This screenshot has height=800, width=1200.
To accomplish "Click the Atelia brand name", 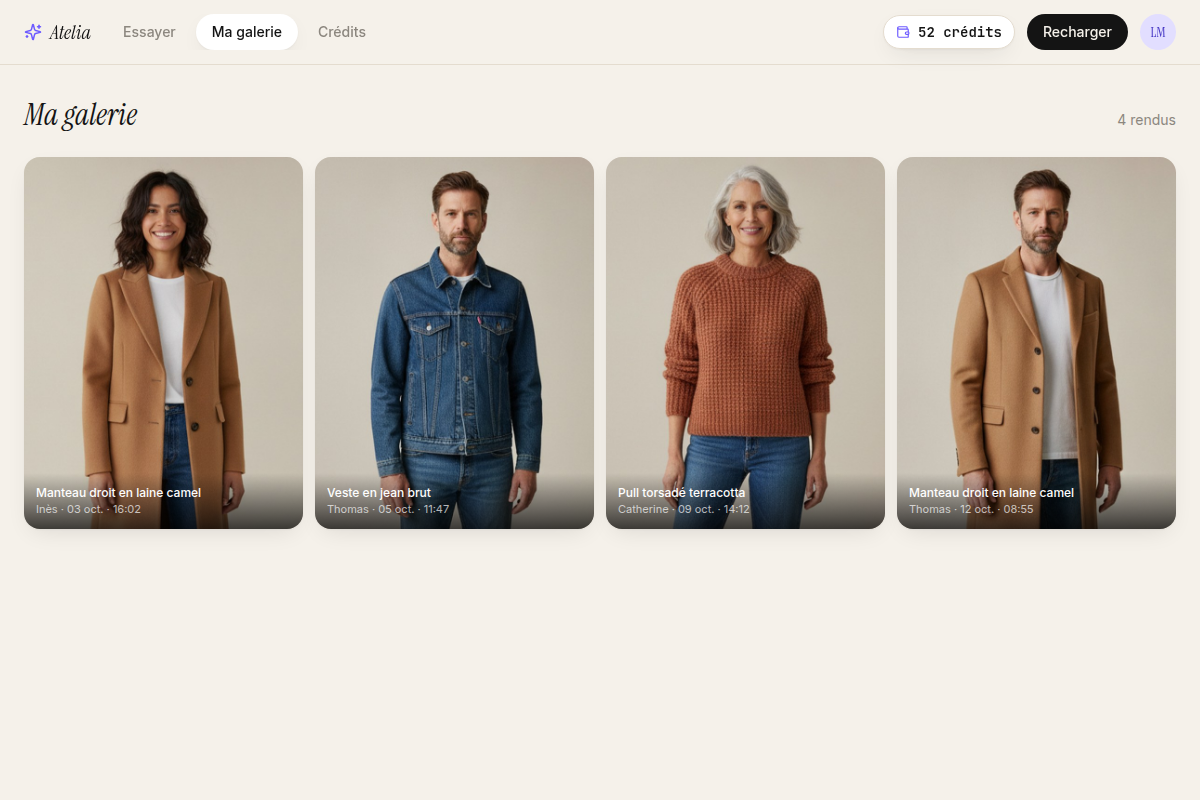I will [70, 32].
